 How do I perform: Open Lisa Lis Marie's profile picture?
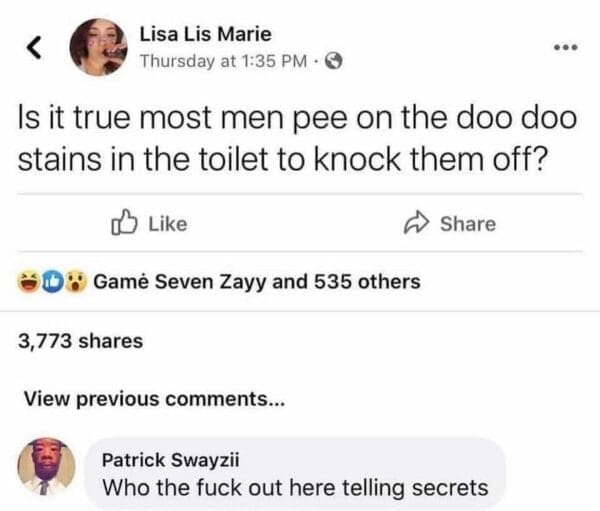pyautogui.click(x=98, y=47)
